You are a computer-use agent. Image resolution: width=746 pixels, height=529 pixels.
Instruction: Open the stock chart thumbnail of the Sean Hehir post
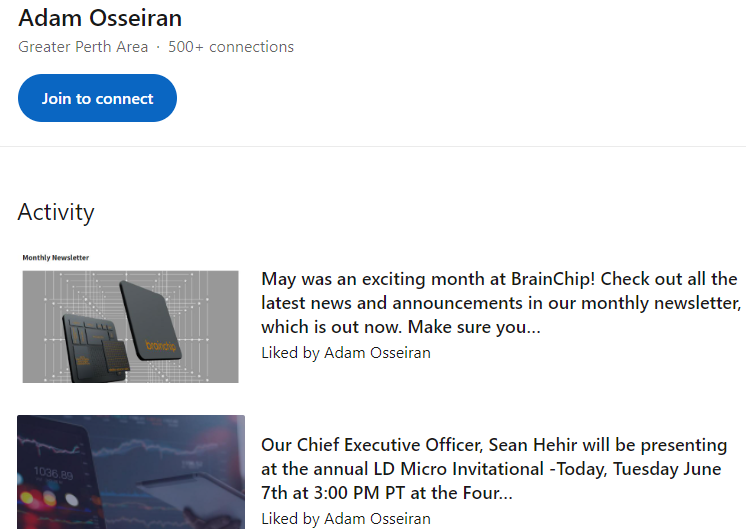[130, 470]
